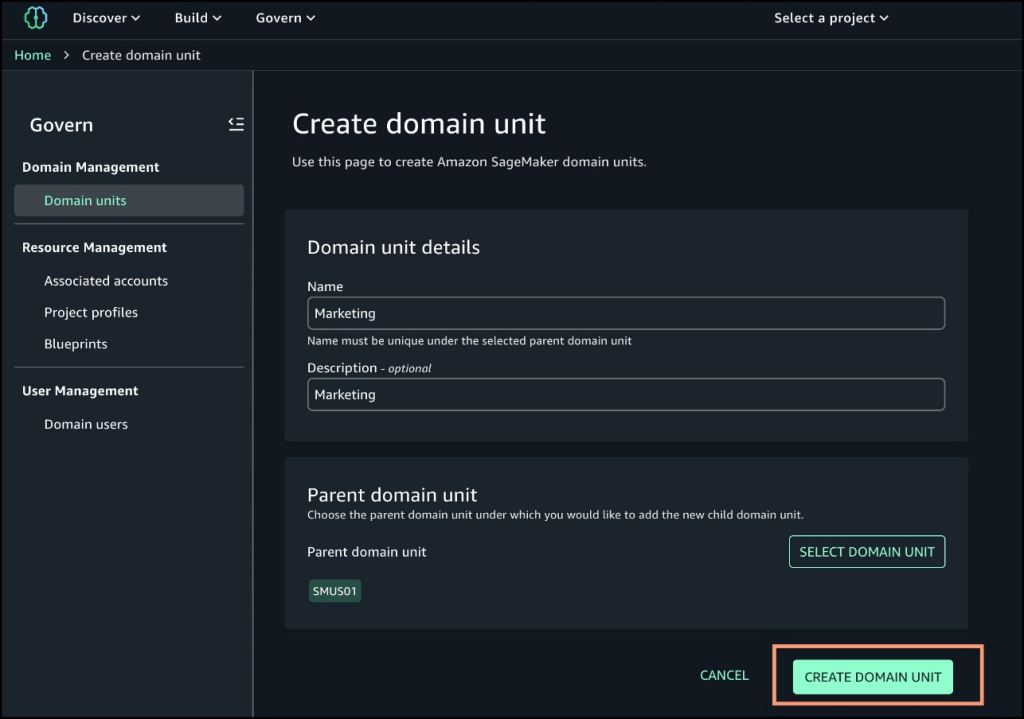Collapse the Govern sidebar panel
The height and width of the screenshot is (719, 1024).
236,124
